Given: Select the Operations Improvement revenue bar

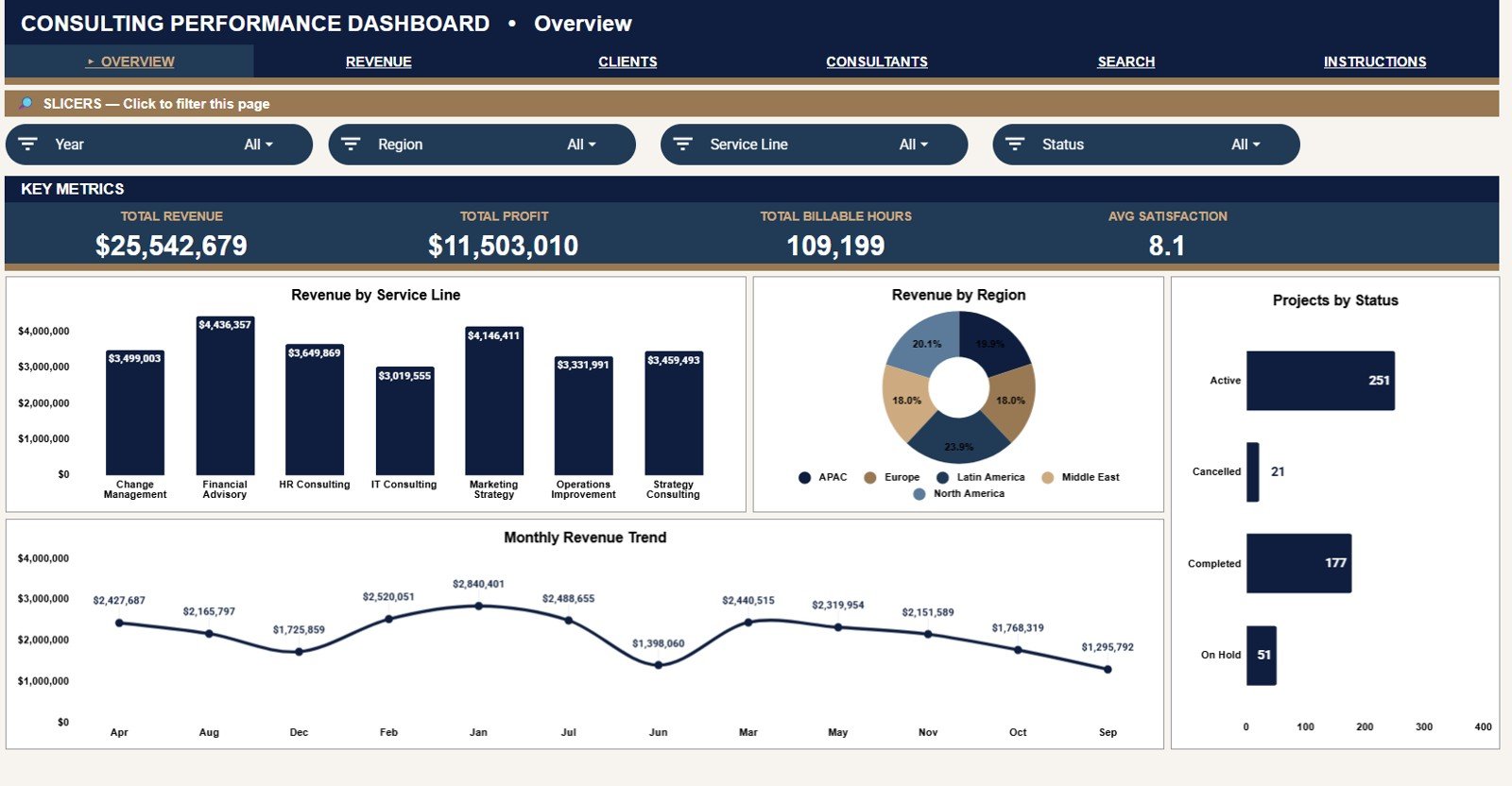Looking at the screenshot, I should [583, 415].
